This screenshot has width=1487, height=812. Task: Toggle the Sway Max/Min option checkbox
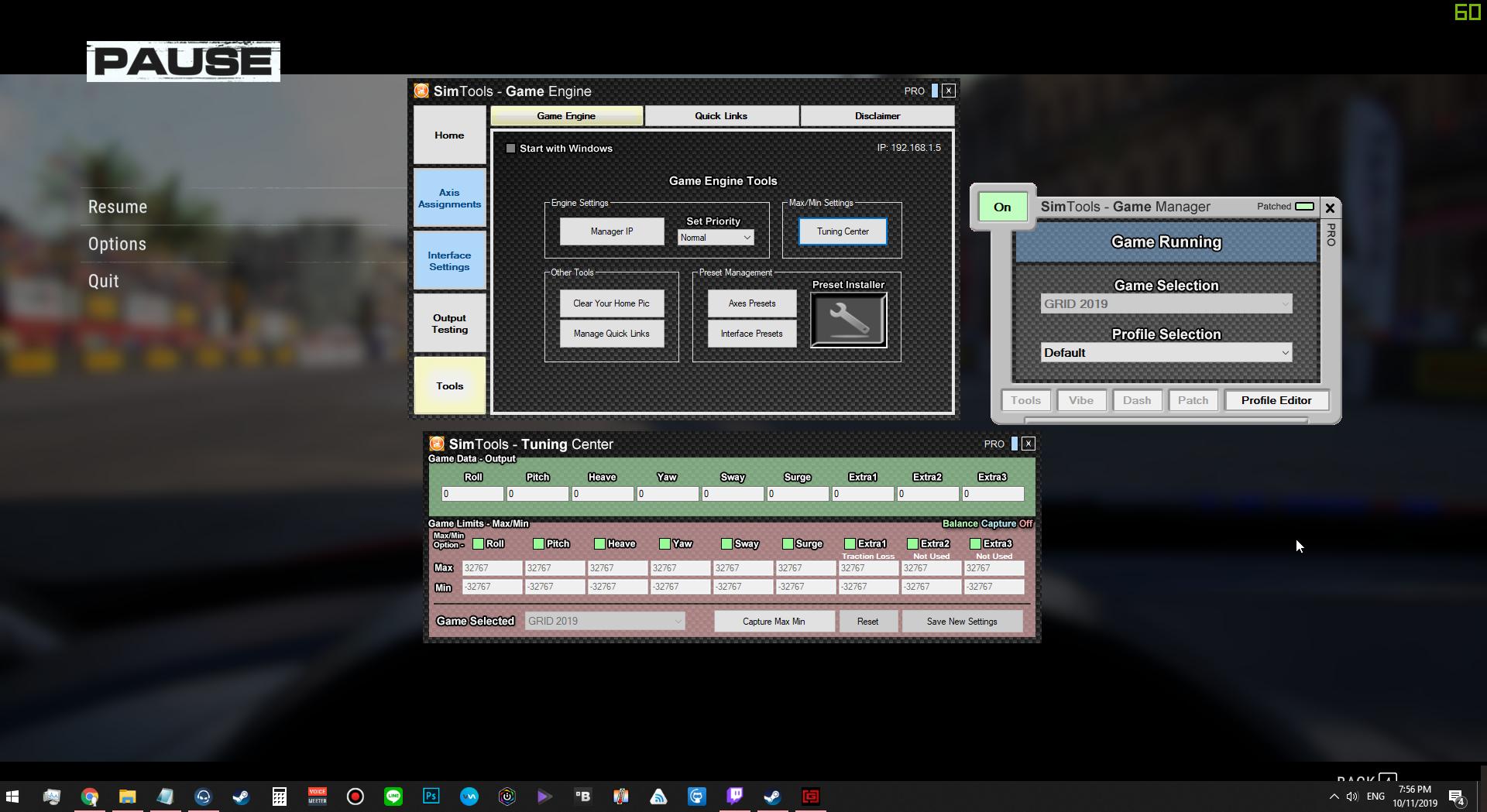[726, 543]
